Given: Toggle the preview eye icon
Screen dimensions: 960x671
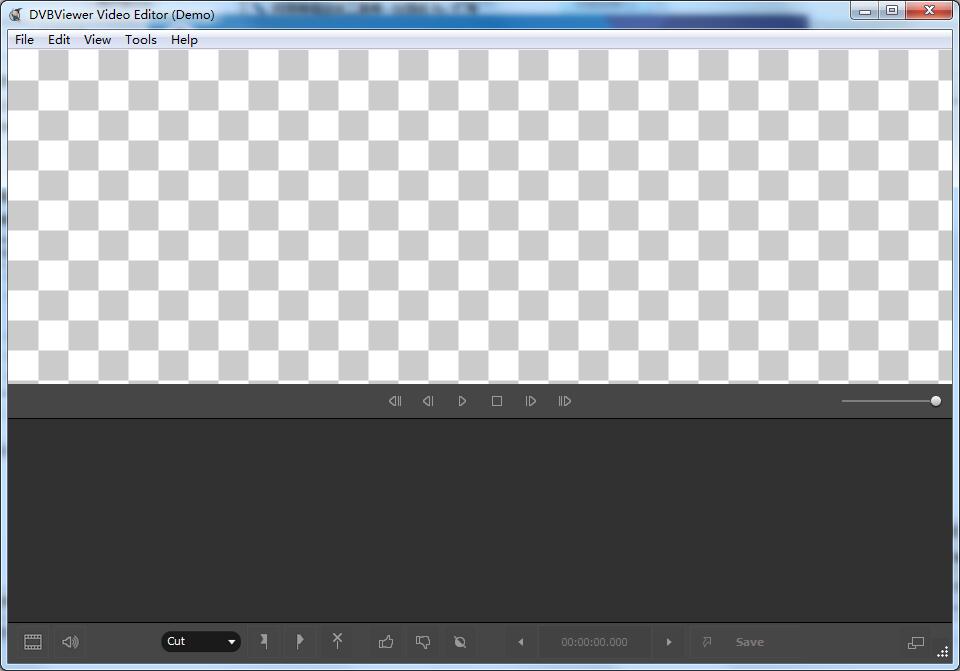Looking at the screenshot, I should [x=460, y=641].
